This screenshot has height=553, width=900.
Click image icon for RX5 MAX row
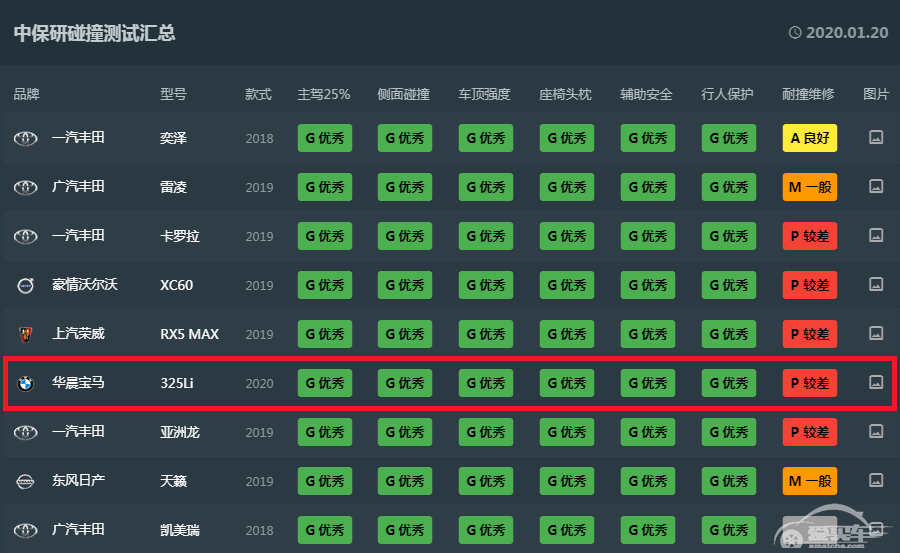(876, 333)
